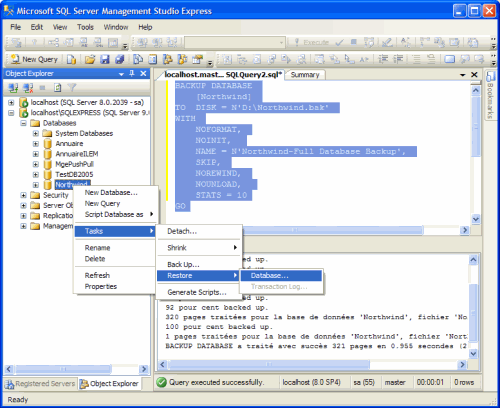Choose New Database... in context menu
This screenshot has height=408, width=500.
[115, 192]
